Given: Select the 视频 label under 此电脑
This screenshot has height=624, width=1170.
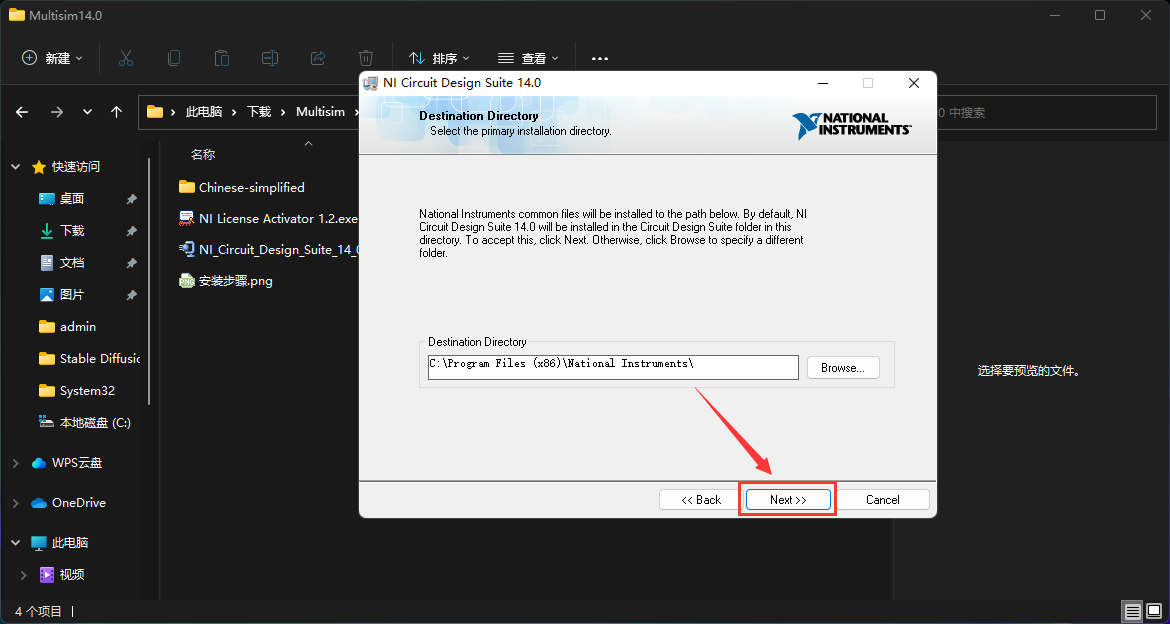Looking at the screenshot, I should tap(72, 575).
